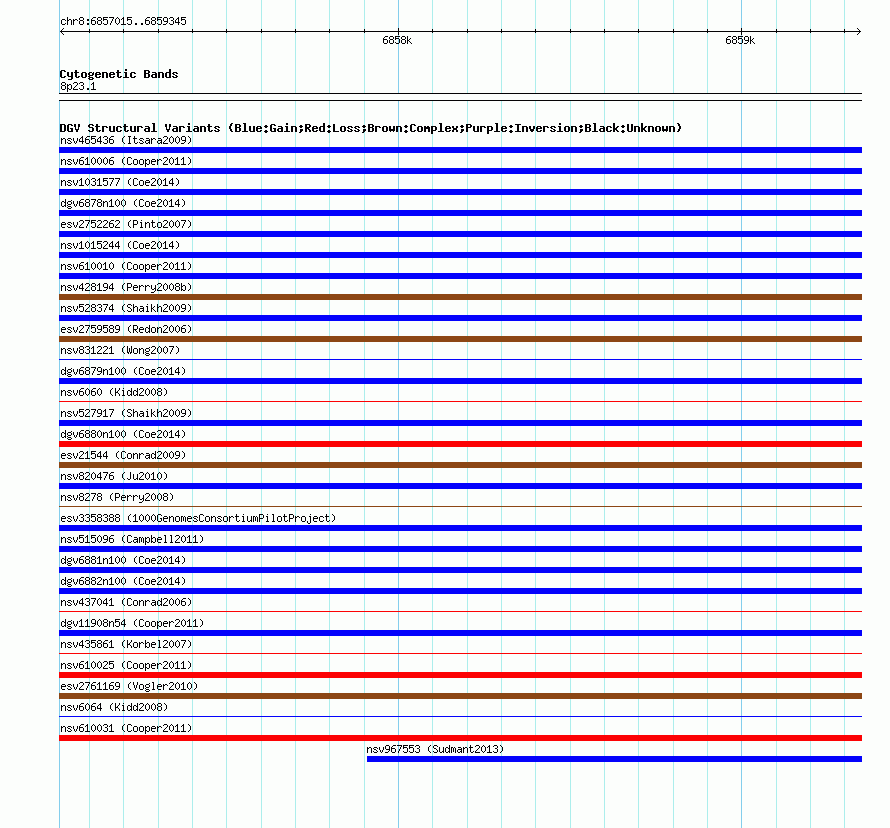Click the dgv6882n100 (Coe2014) label
The height and width of the screenshot is (828, 890).
(x=123, y=581)
